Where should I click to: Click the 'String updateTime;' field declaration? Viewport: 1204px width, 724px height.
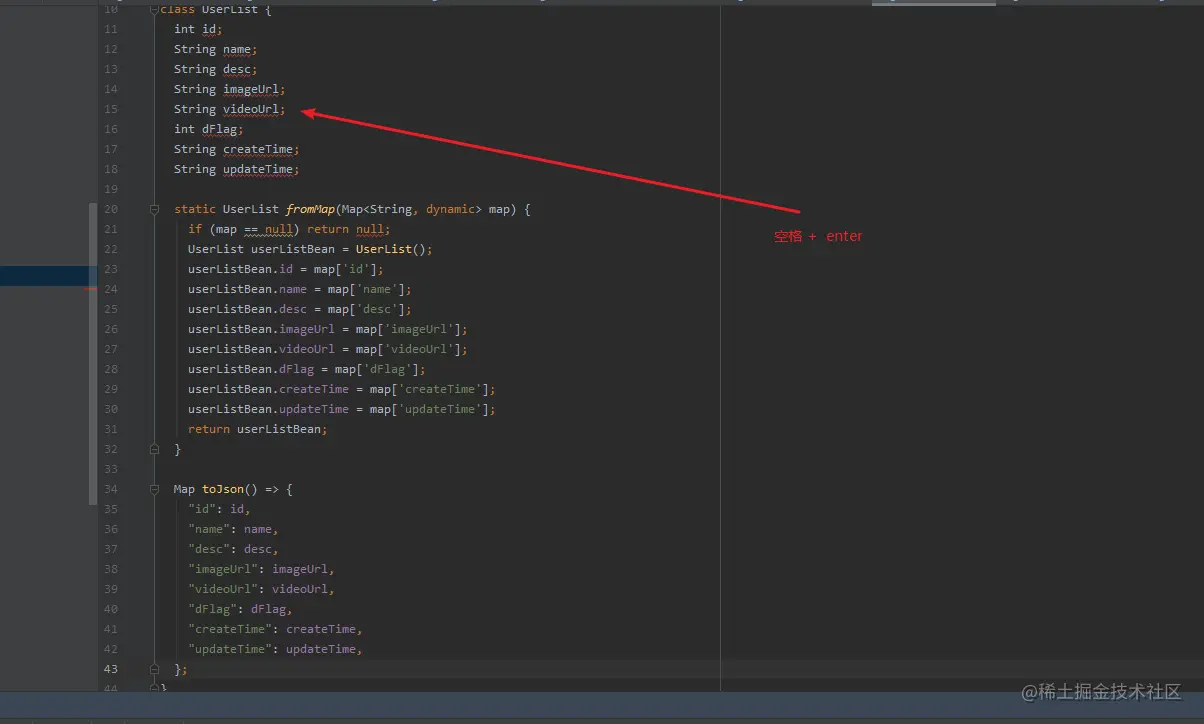pyautogui.click(x=236, y=169)
